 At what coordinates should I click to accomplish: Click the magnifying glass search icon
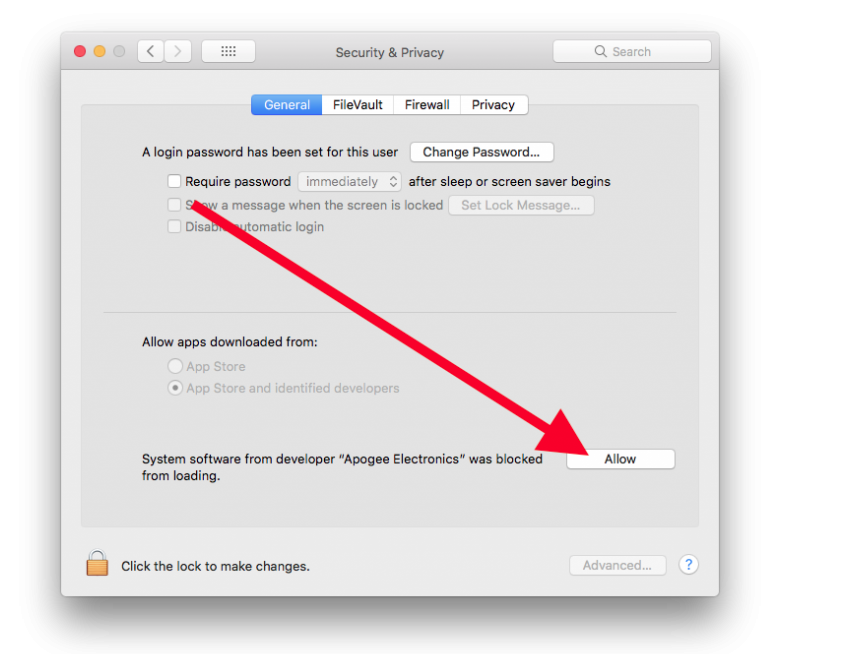[x=600, y=51]
